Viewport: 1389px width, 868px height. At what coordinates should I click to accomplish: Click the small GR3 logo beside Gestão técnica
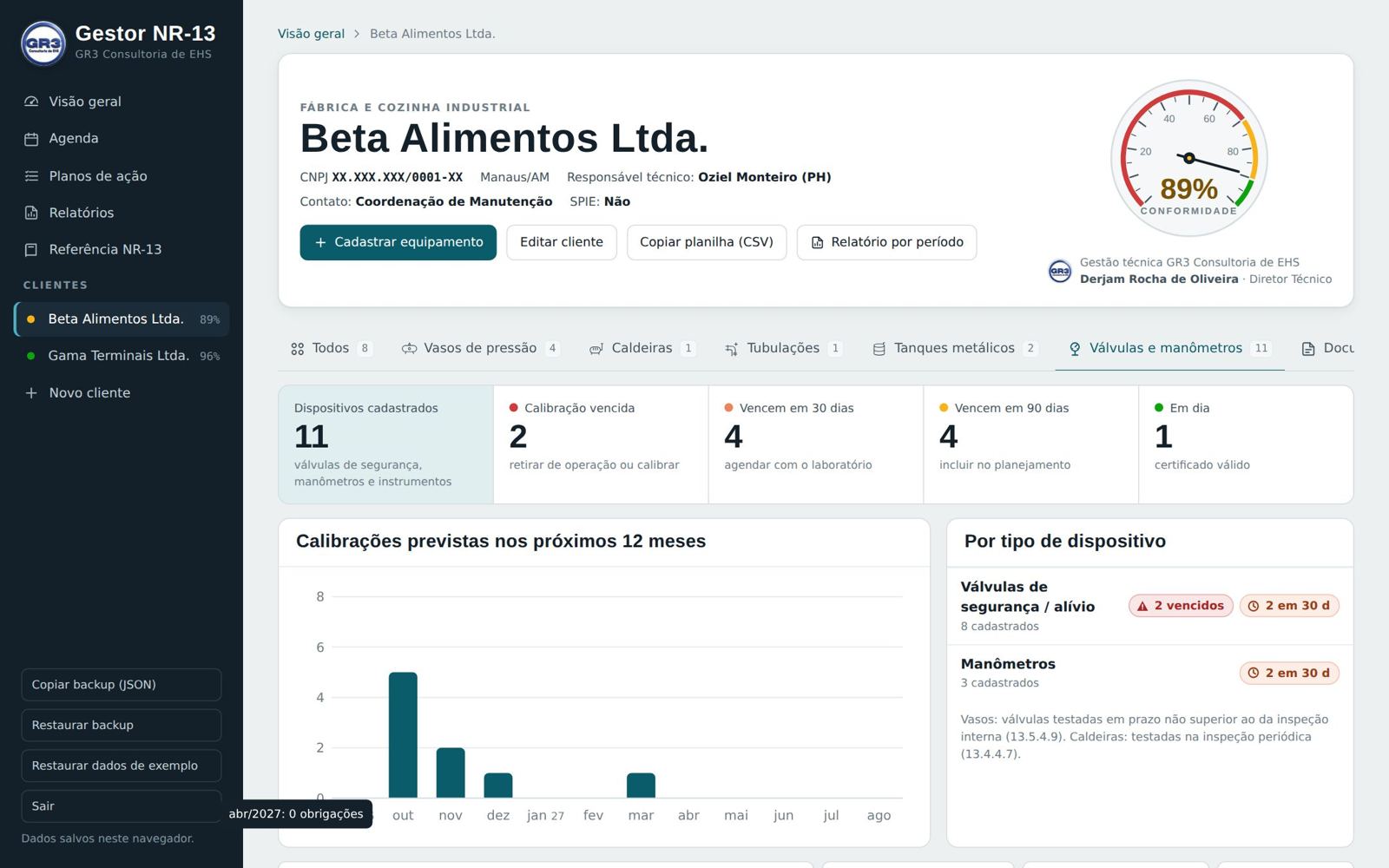1060,272
